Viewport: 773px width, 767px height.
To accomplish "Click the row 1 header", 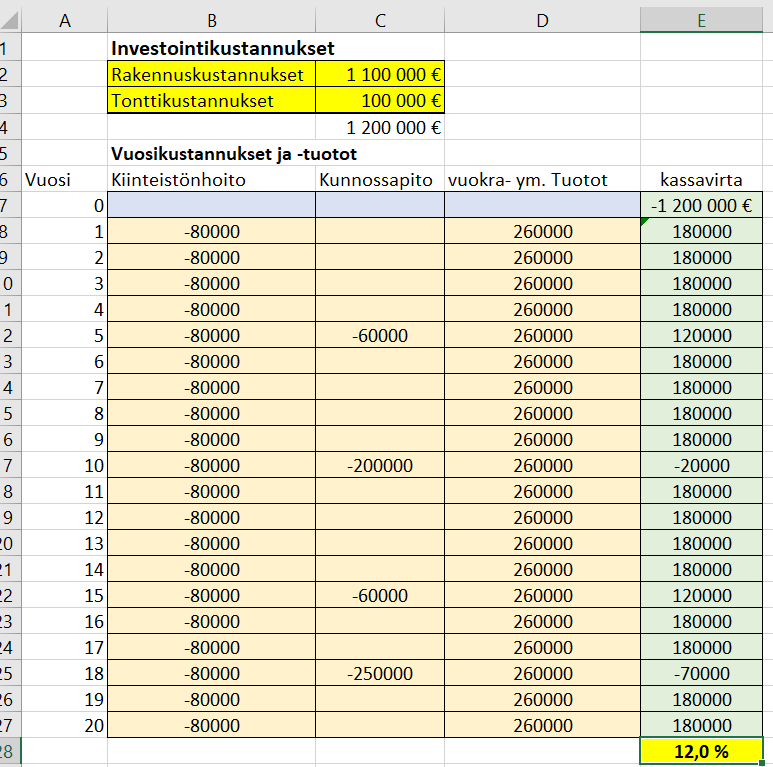I will point(10,48).
